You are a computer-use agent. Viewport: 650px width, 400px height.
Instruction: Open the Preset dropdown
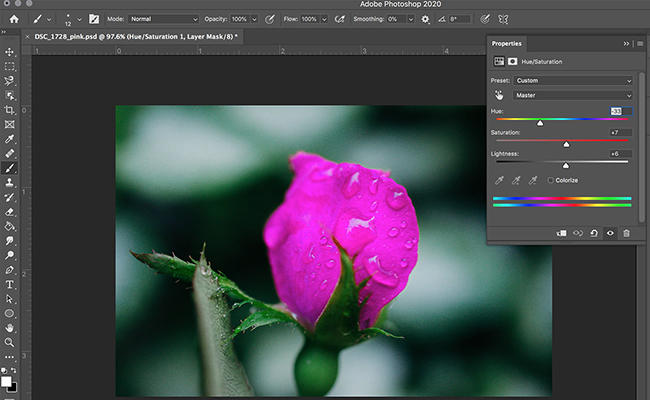[x=573, y=80]
